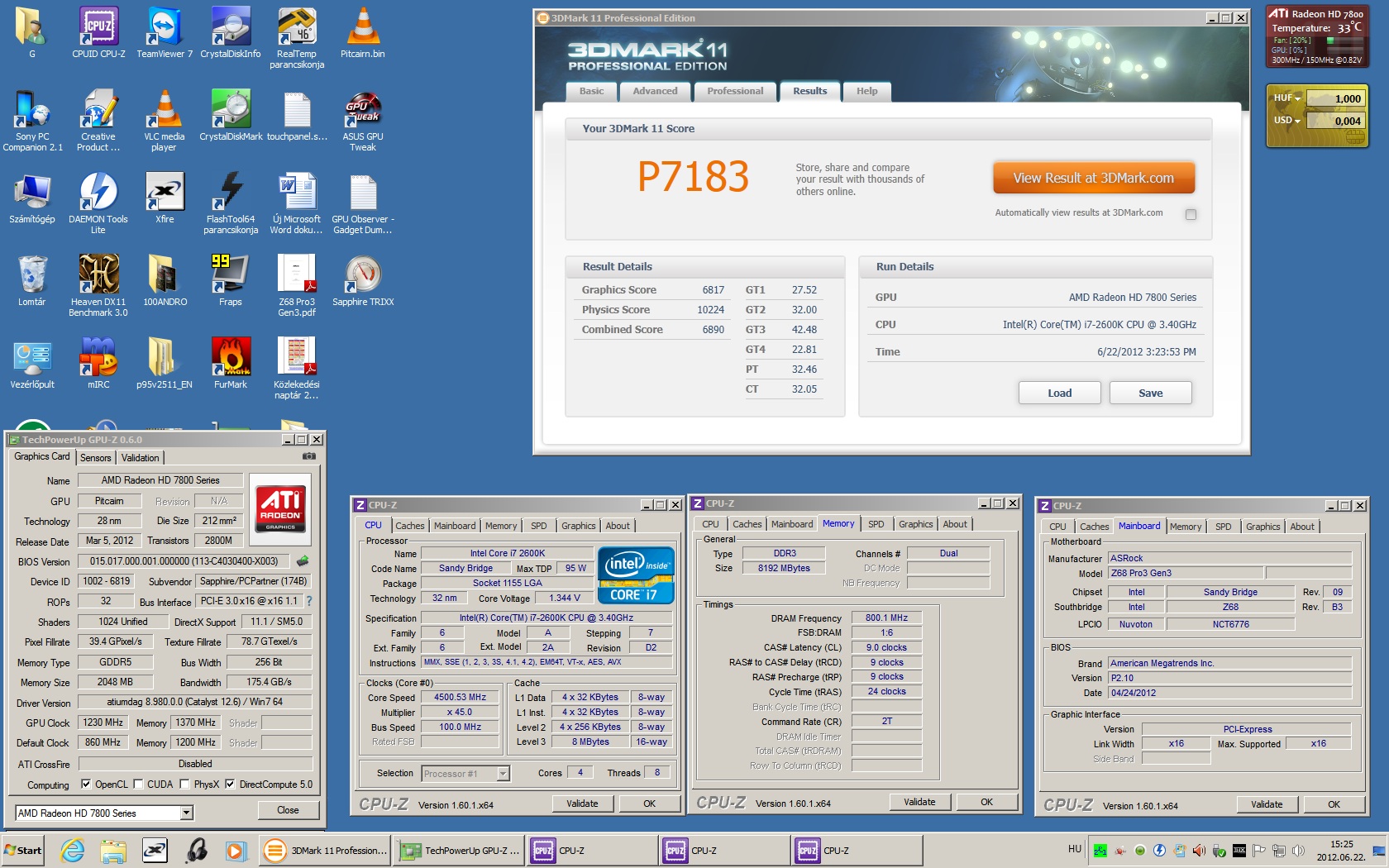The height and width of the screenshot is (868, 1389).
Task: Toggle the OpenCL checkbox in GPU-Z
Action: (86, 785)
